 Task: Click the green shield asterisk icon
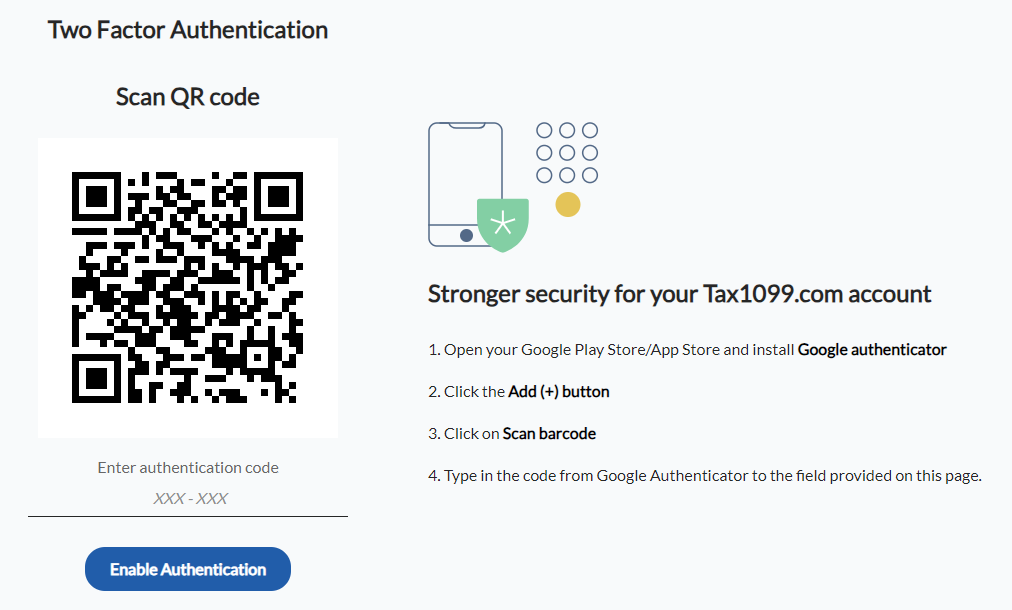click(503, 223)
